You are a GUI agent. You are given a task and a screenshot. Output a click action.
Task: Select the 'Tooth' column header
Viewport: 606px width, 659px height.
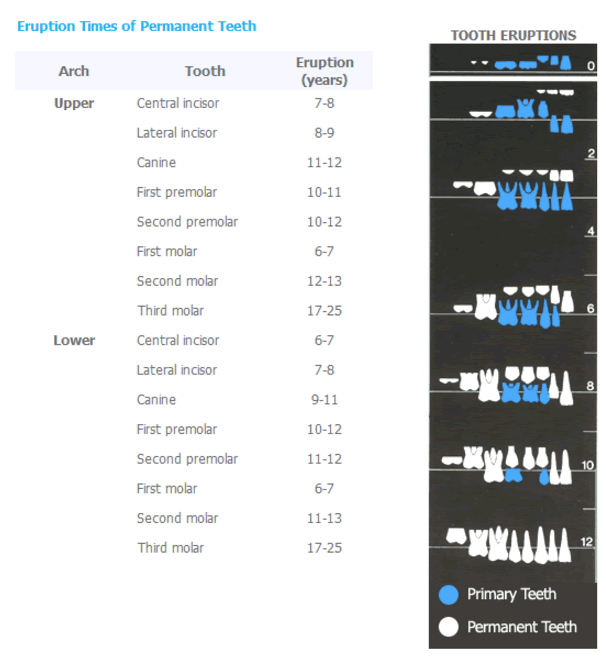(205, 71)
